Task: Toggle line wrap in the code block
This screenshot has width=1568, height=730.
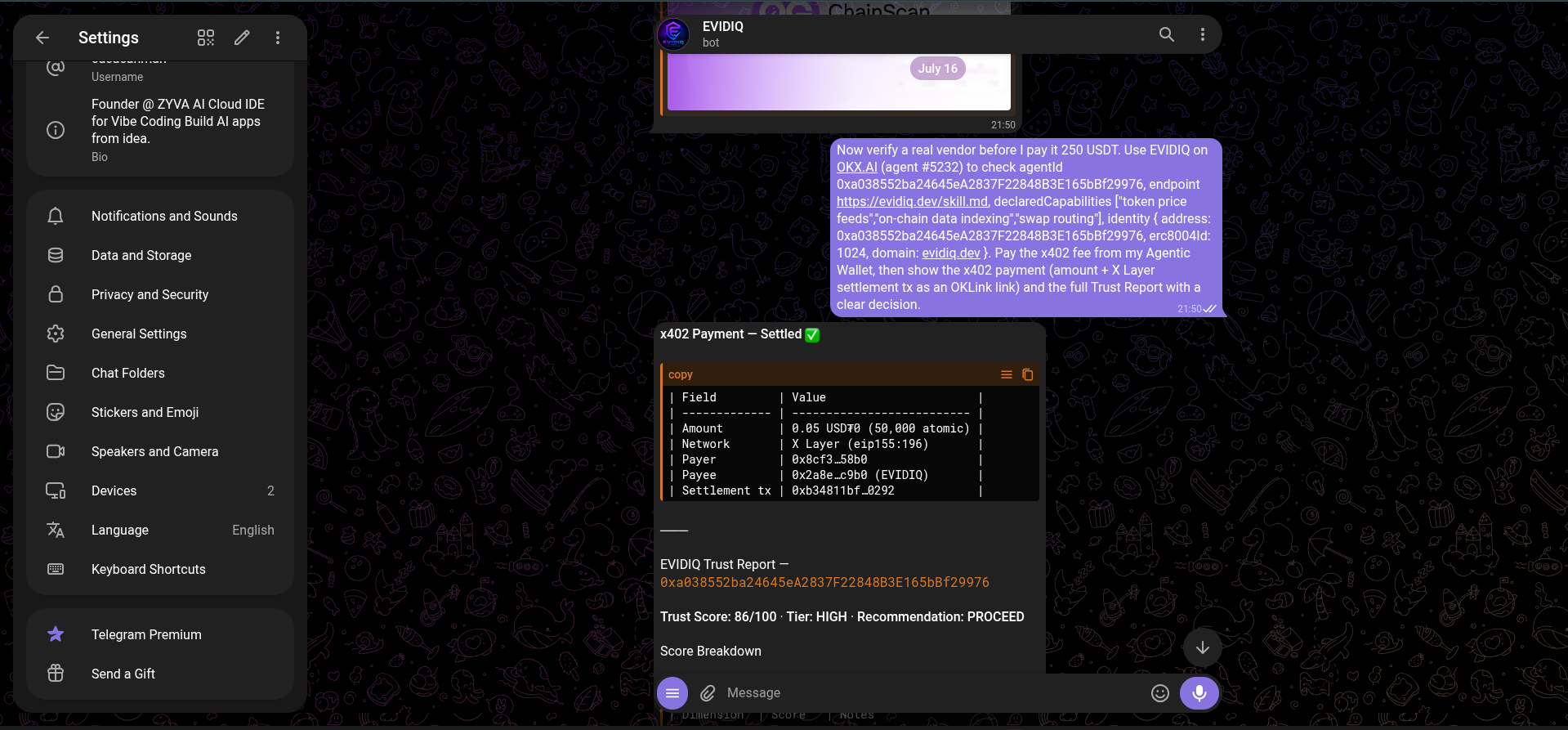Action: (1007, 374)
